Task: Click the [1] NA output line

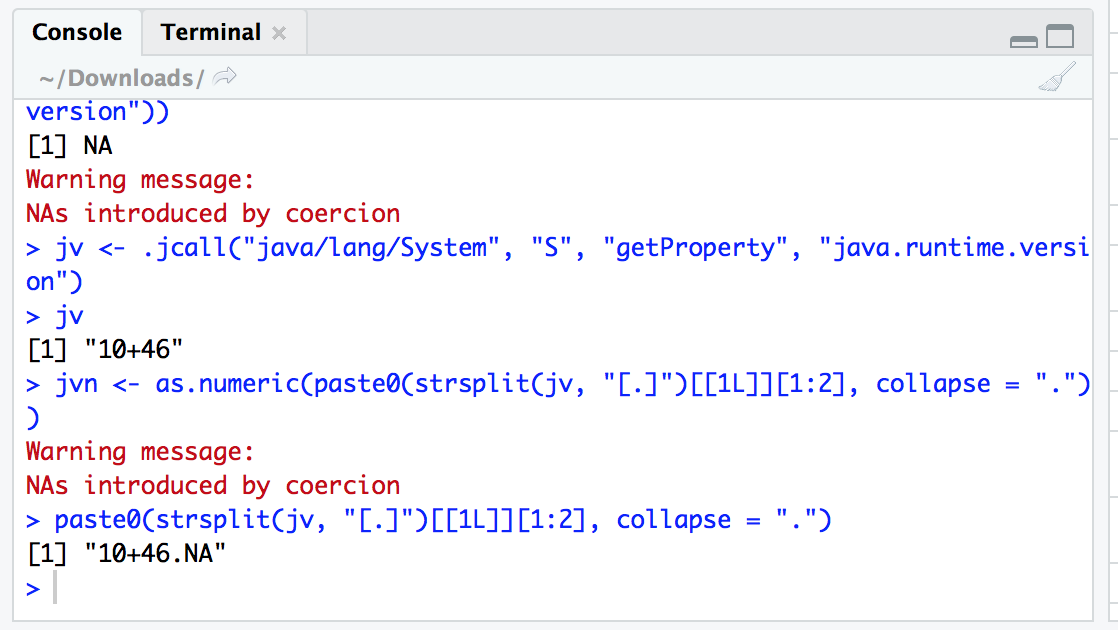Action: pyautogui.click(x=70, y=145)
